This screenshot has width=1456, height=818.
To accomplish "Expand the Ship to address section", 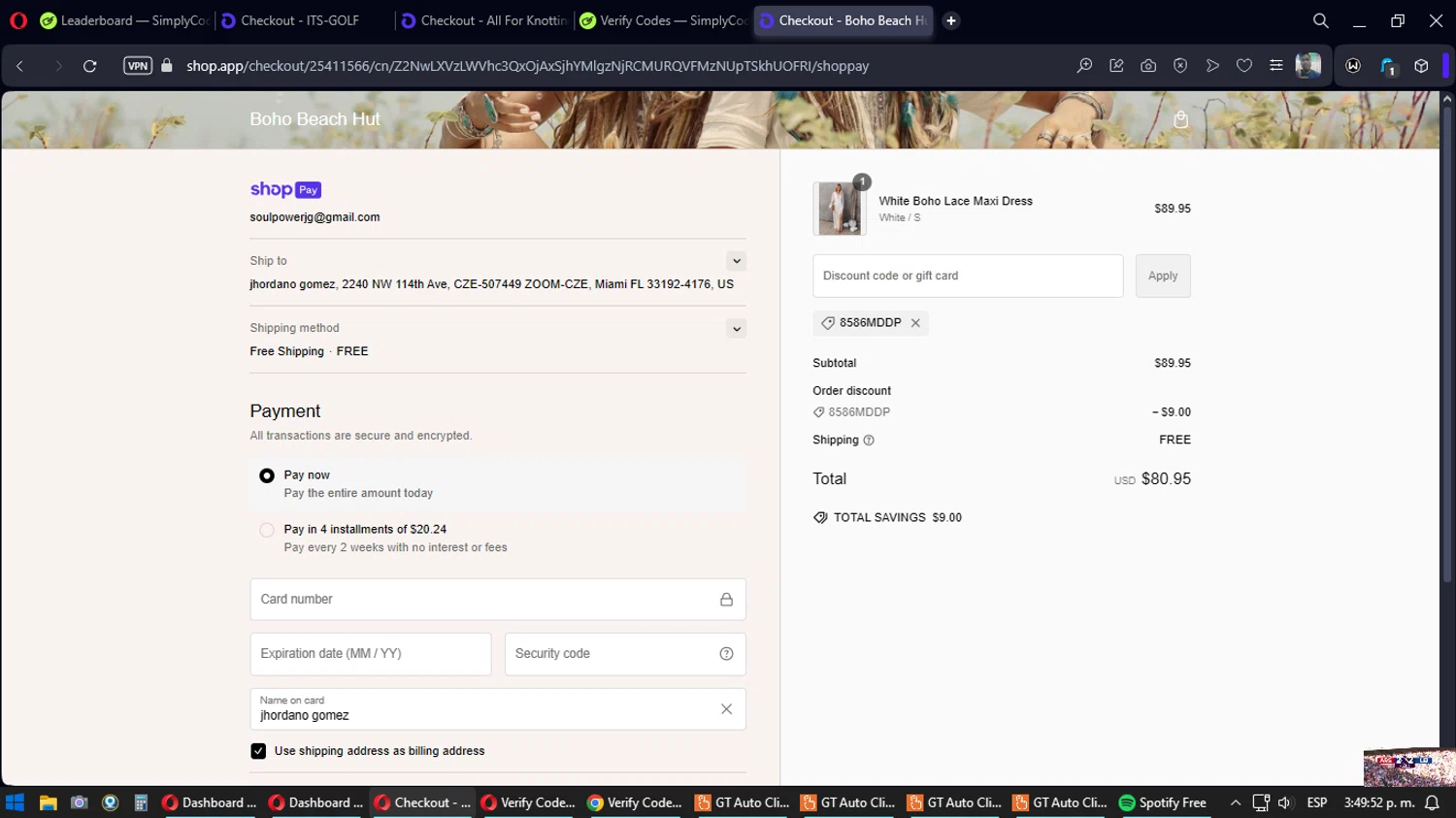I will point(737,261).
